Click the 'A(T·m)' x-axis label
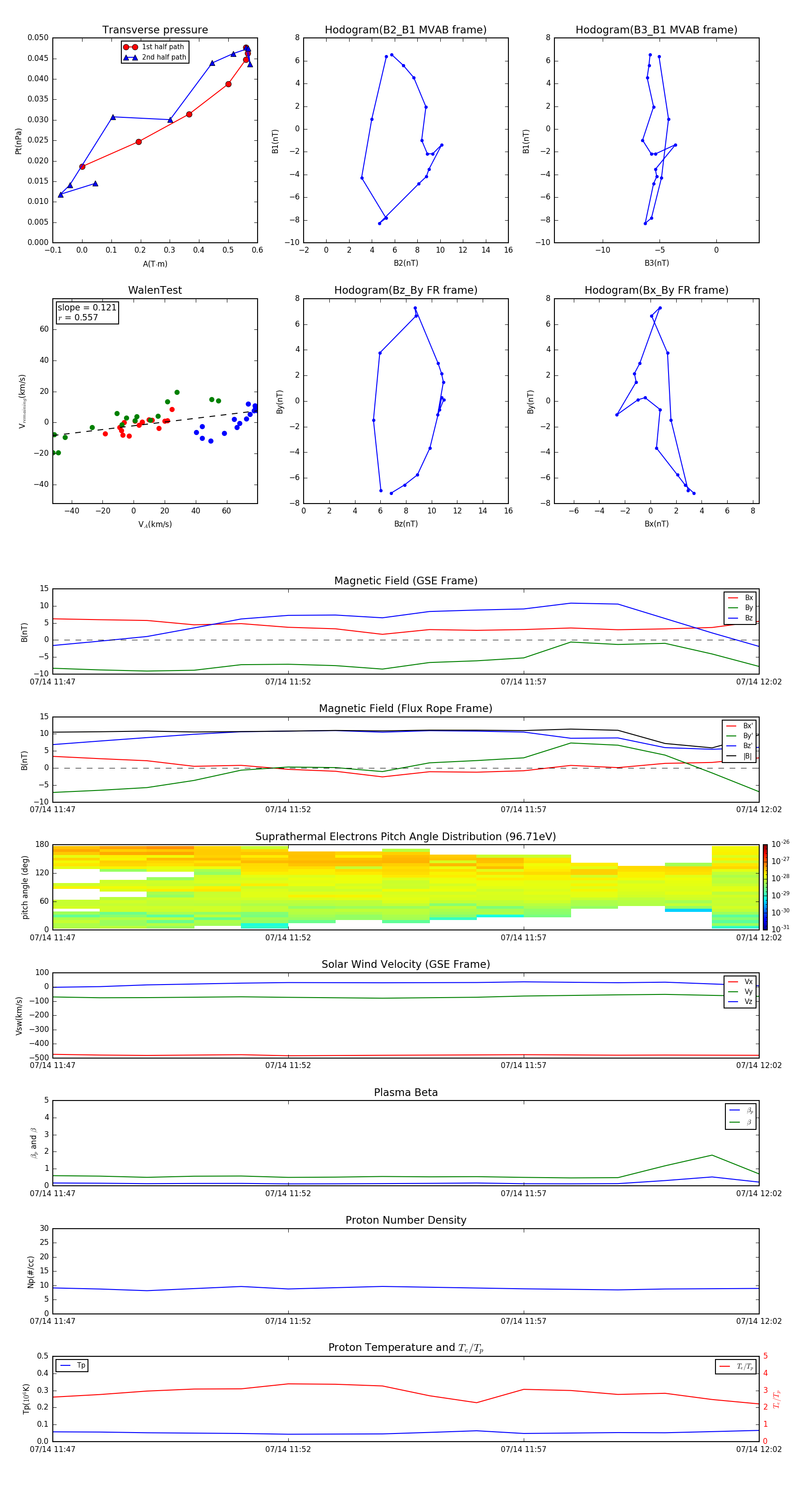Screen dimensions: 812x1489 155,264
